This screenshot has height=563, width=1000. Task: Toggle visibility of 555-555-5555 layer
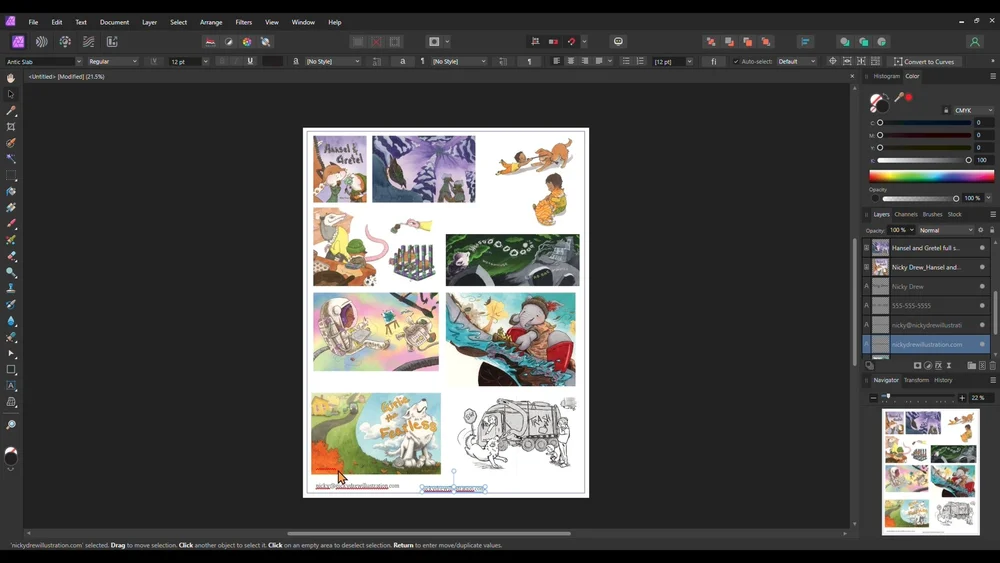(982, 305)
